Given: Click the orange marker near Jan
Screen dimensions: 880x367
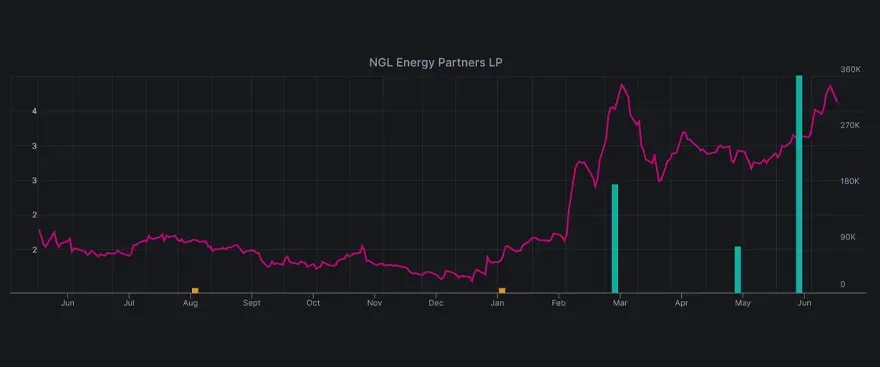Looking at the screenshot, I should coord(502,290).
